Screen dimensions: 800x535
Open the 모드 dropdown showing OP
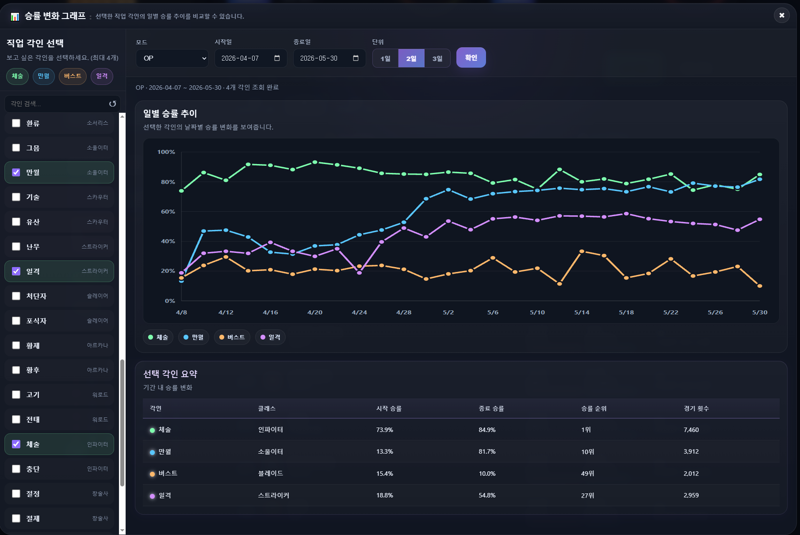pos(172,58)
